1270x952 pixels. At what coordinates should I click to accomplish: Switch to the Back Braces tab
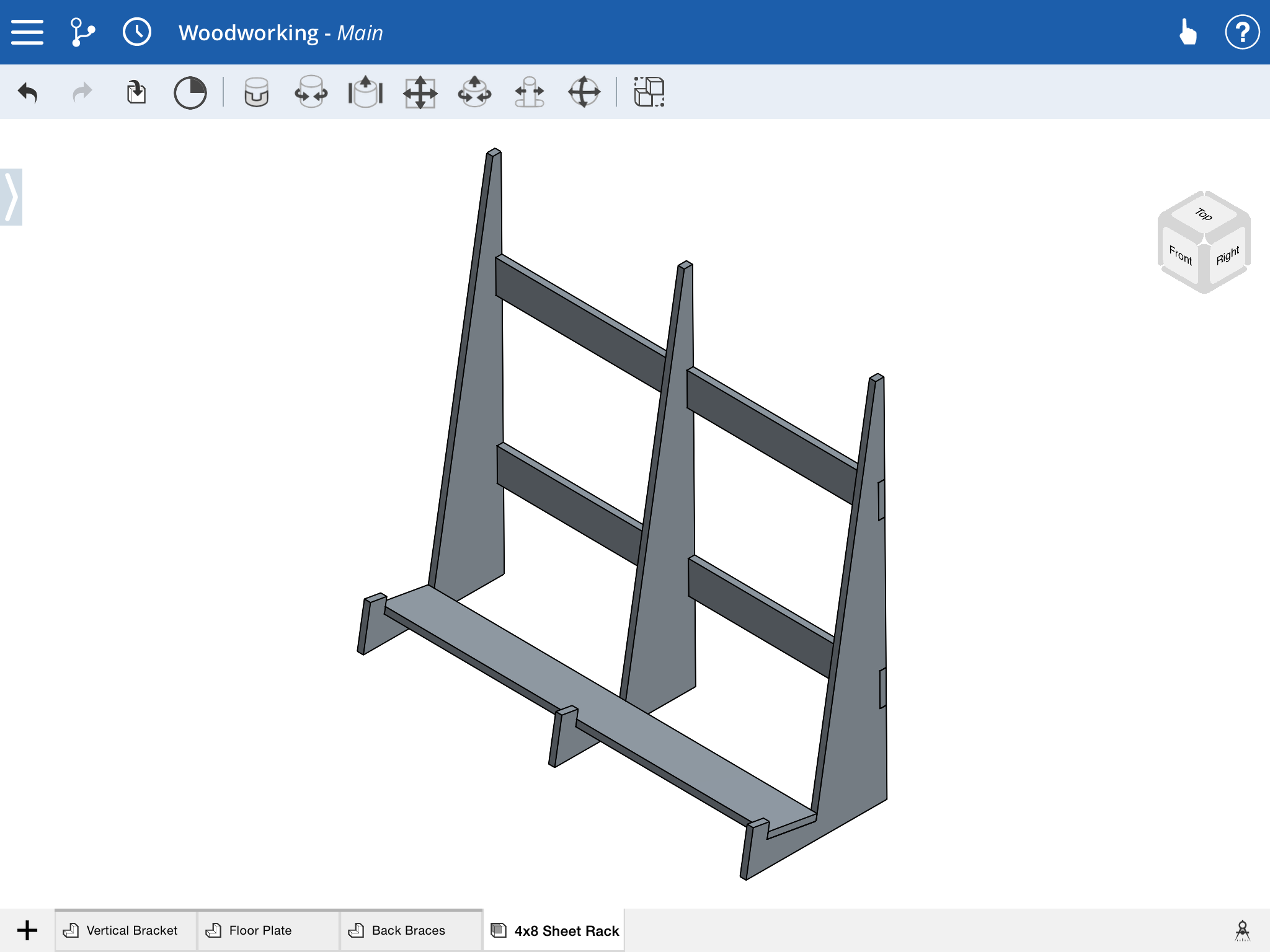[x=408, y=930]
